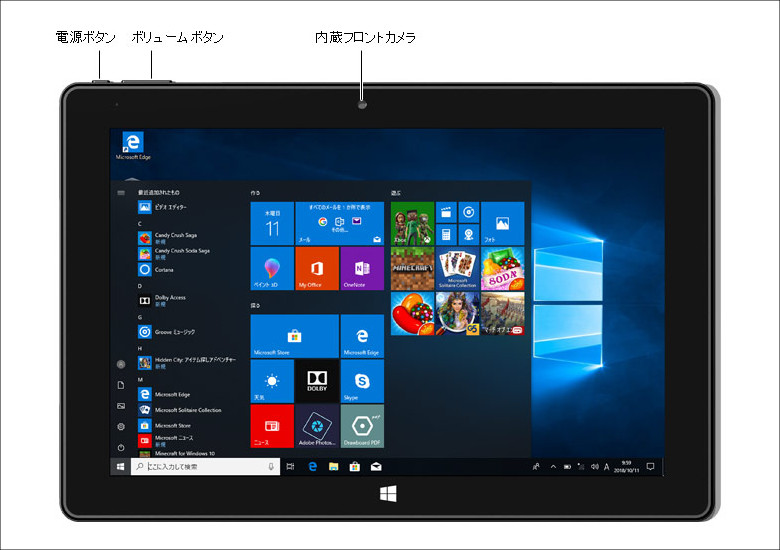Open Minecraft for Windows 10 list entry
Image resolution: width=780 pixels, height=550 pixels.
[x=177, y=454]
